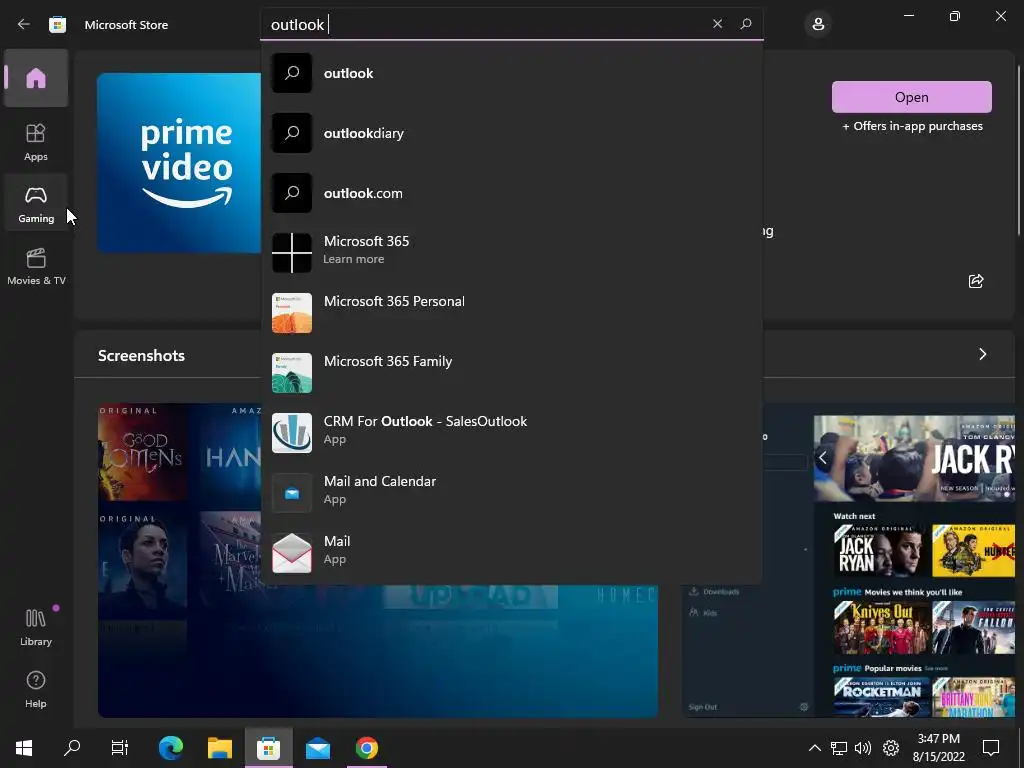Choose Microsoft 365 Learn more result
Image resolution: width=1024 pixels, height=768 pixels.
point(511,253)
